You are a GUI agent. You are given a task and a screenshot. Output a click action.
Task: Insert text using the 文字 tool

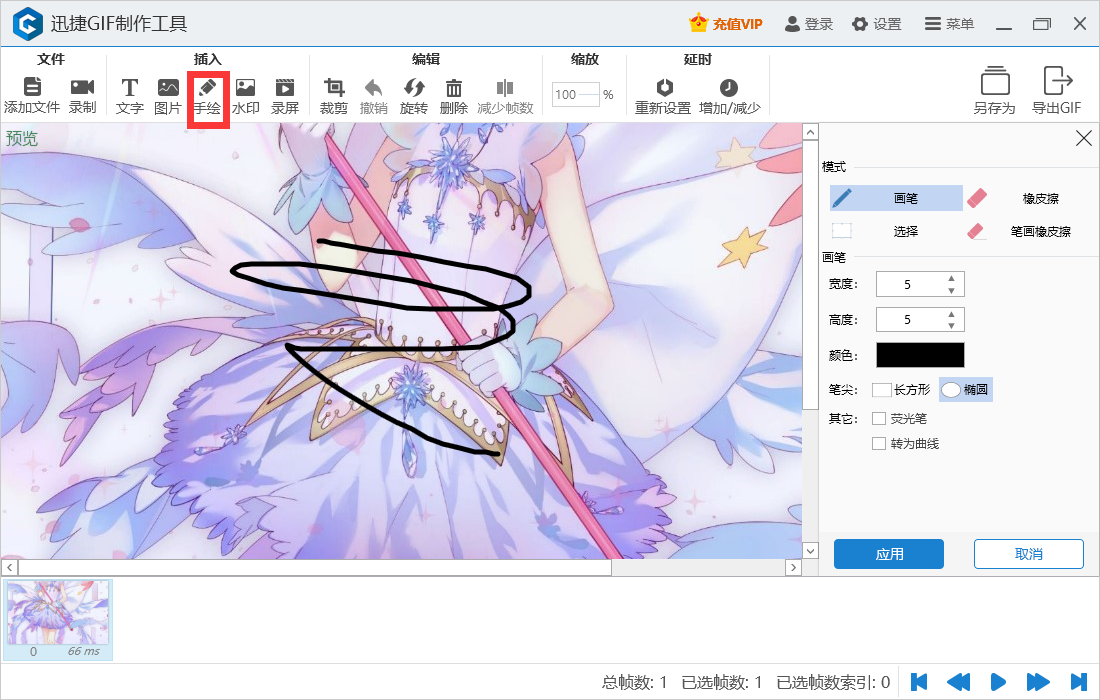tap(130, 96)
